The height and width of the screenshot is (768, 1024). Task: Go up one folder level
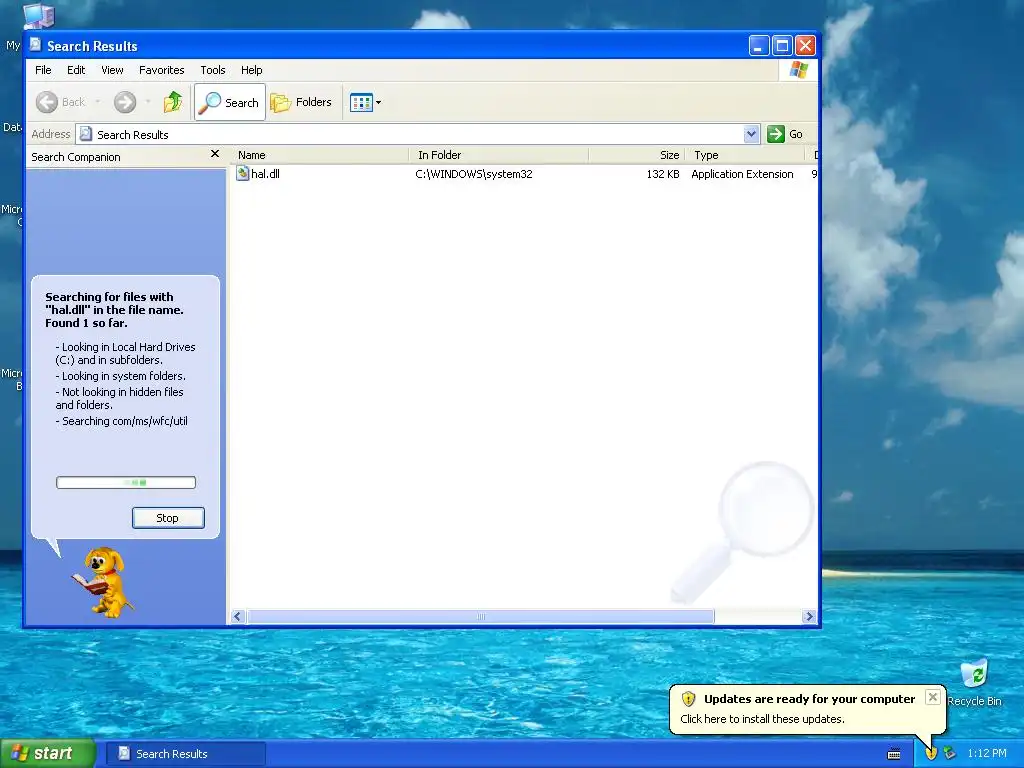(x=172, y=102)
